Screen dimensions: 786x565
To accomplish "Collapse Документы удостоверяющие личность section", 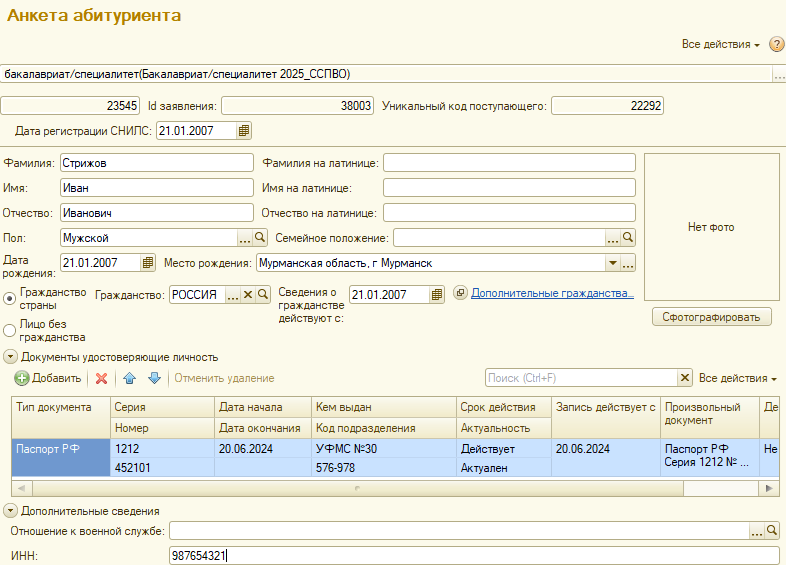I will pyautogui.click(x=10, y=357).
